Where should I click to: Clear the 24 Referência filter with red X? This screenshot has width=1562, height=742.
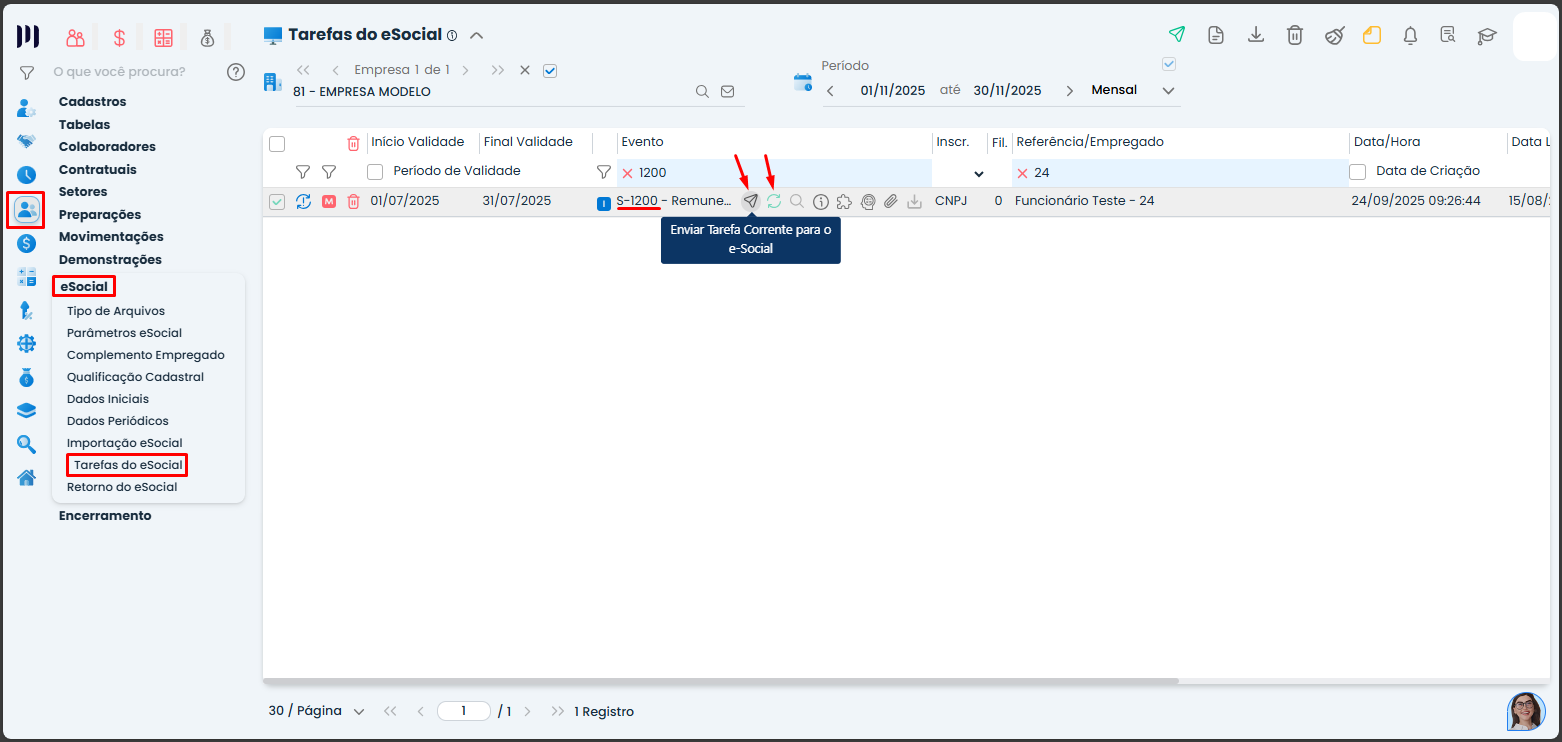[x=1022, y=173]
